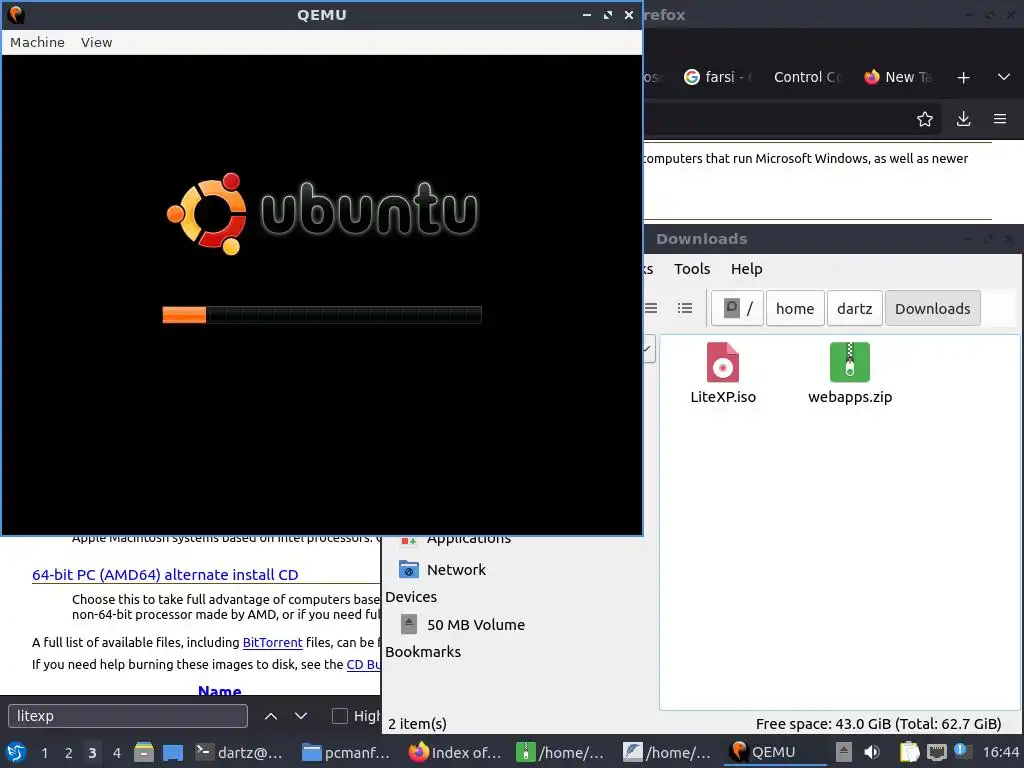Select the webapps.zip archive icon
Screen dimensions: 1024x768
[x=850, y=362]
